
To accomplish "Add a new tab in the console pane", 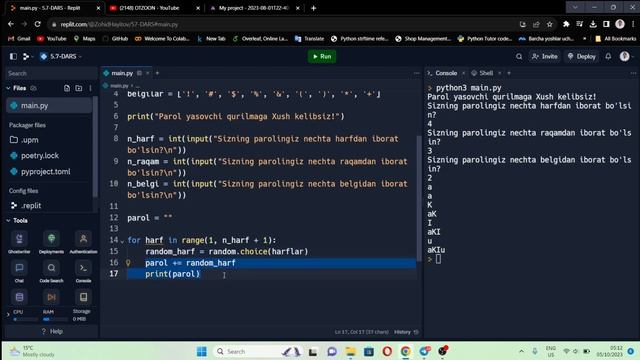I will tap(509, 73).
